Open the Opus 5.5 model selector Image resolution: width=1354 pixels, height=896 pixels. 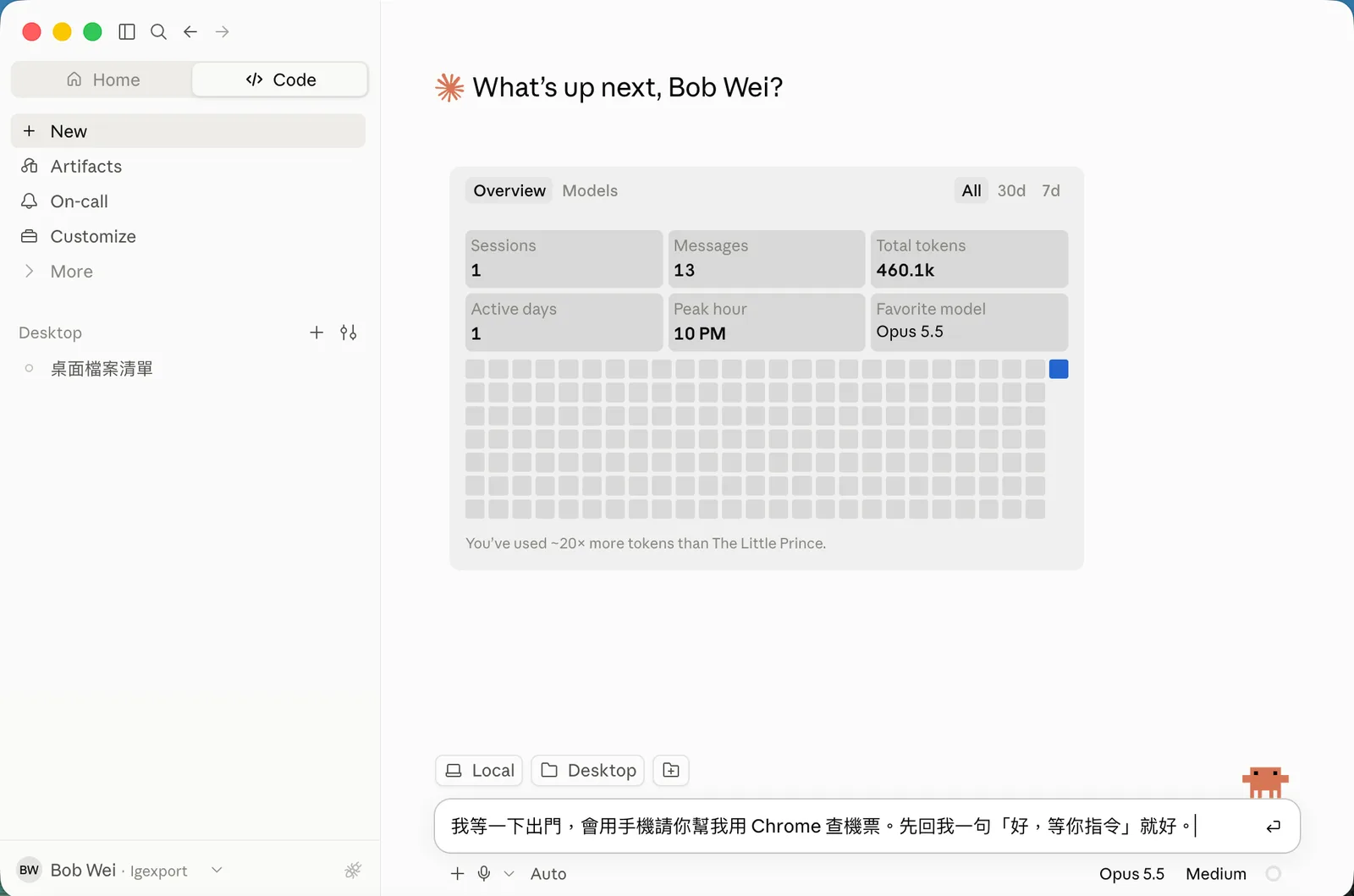tap(1131, 874)
